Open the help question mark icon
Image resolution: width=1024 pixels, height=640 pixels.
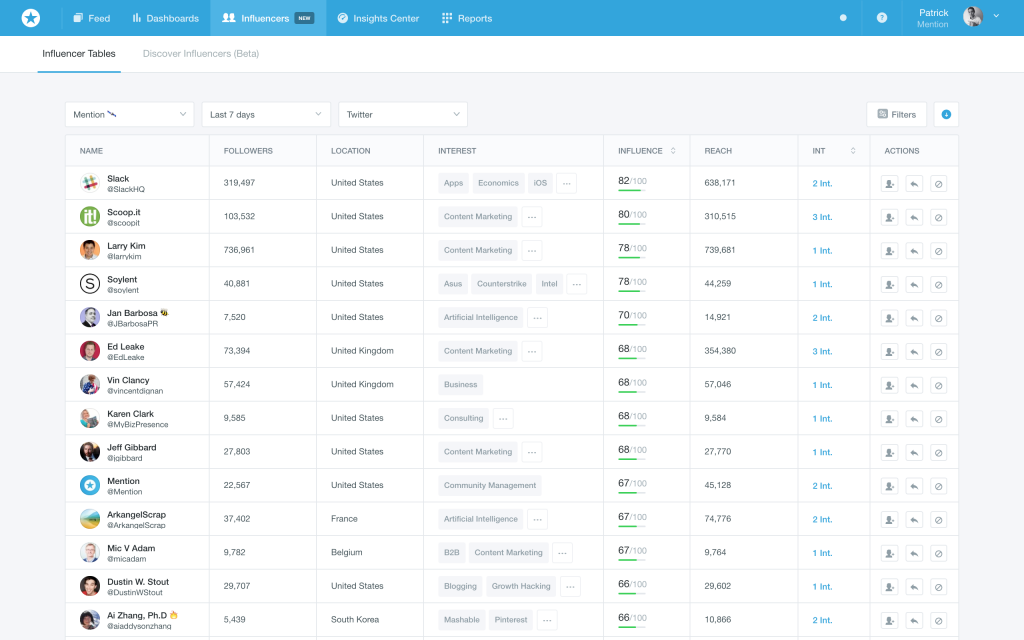(882, 18)
